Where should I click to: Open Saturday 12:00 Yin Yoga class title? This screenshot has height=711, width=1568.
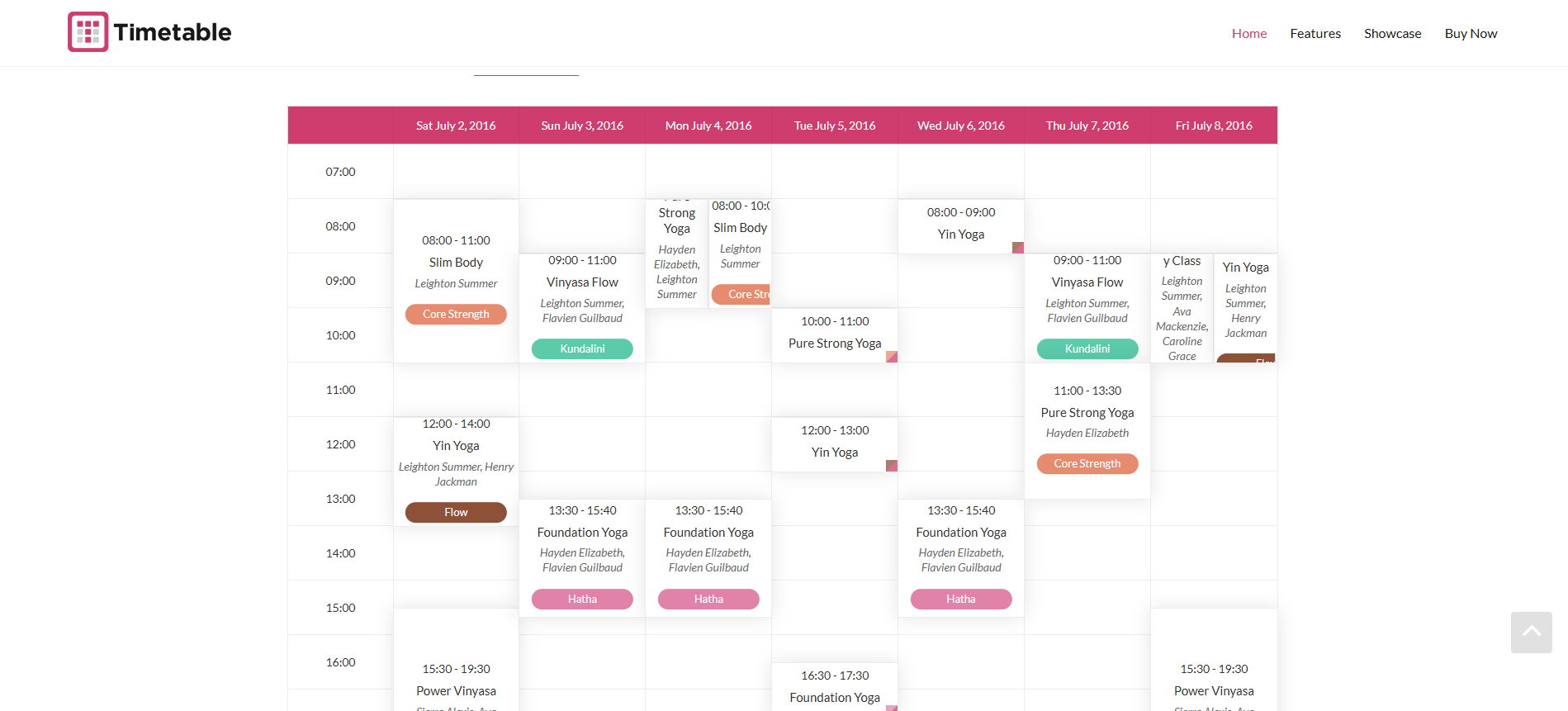click(x=456, y=446)
